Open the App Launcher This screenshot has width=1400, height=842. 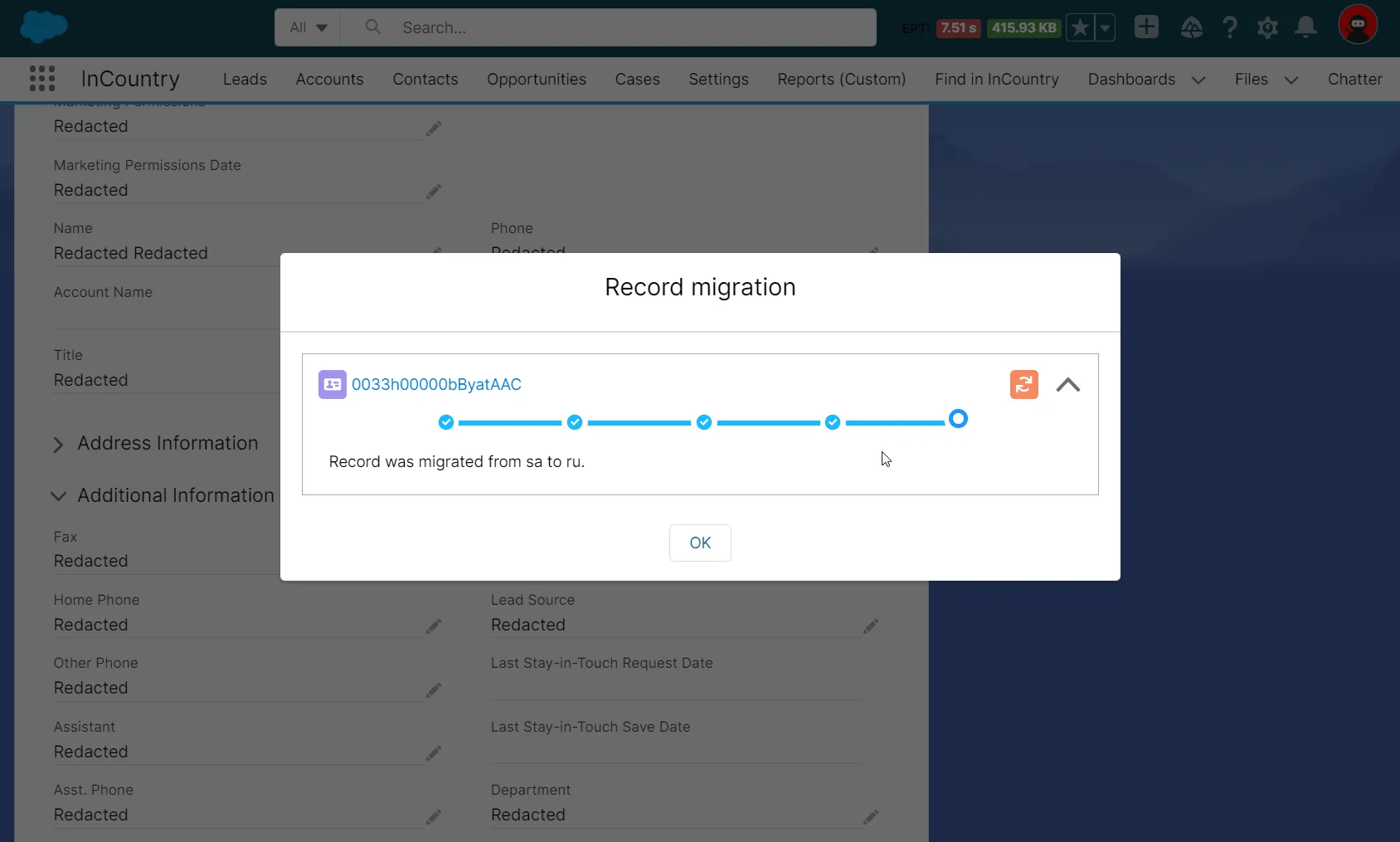click(41, 78)
